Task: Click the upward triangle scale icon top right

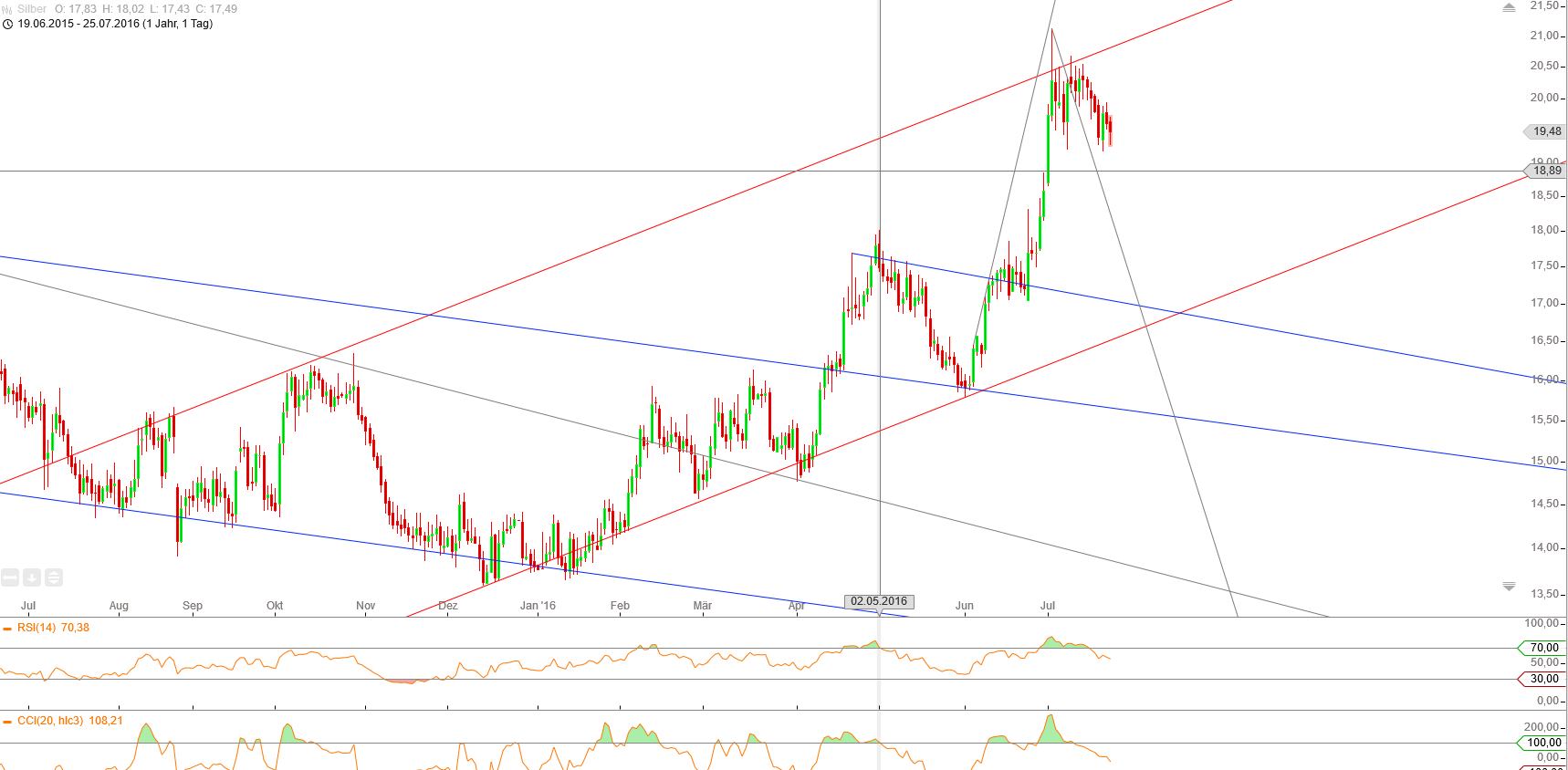Action: (1509, 7)
